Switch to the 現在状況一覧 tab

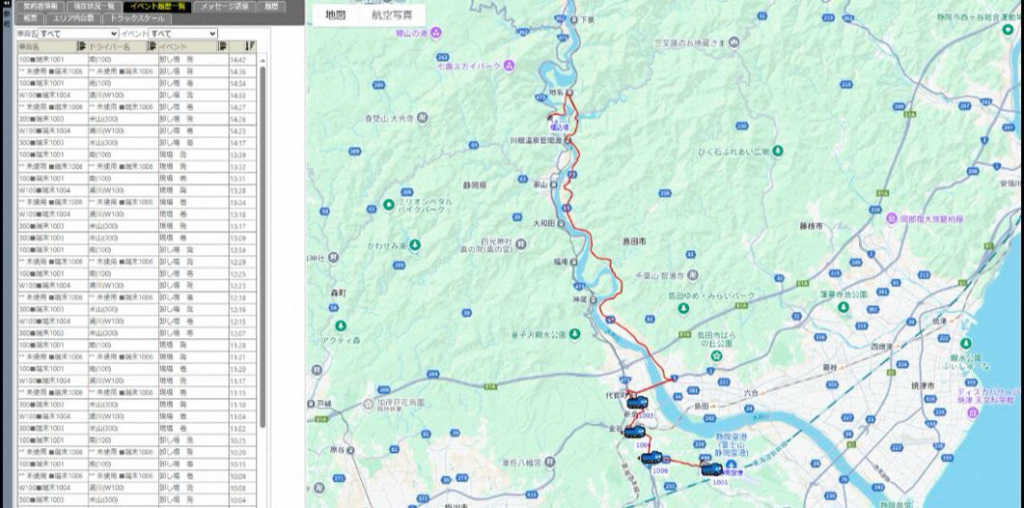[x=94, y=7]
